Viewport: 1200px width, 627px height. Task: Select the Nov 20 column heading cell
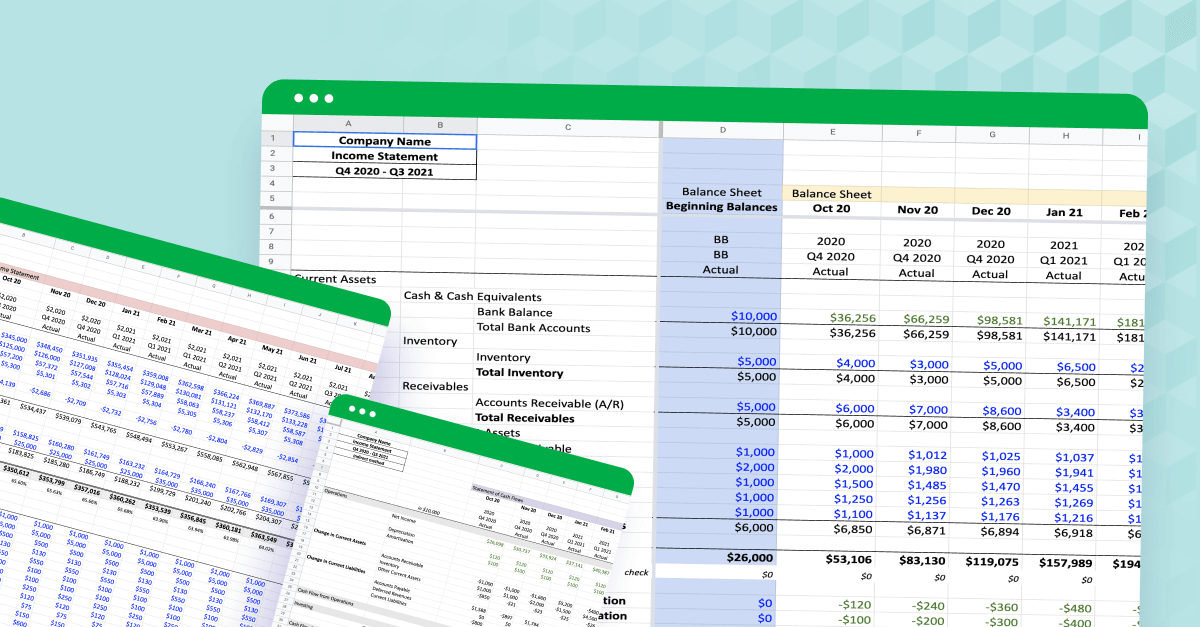(916, 211)
